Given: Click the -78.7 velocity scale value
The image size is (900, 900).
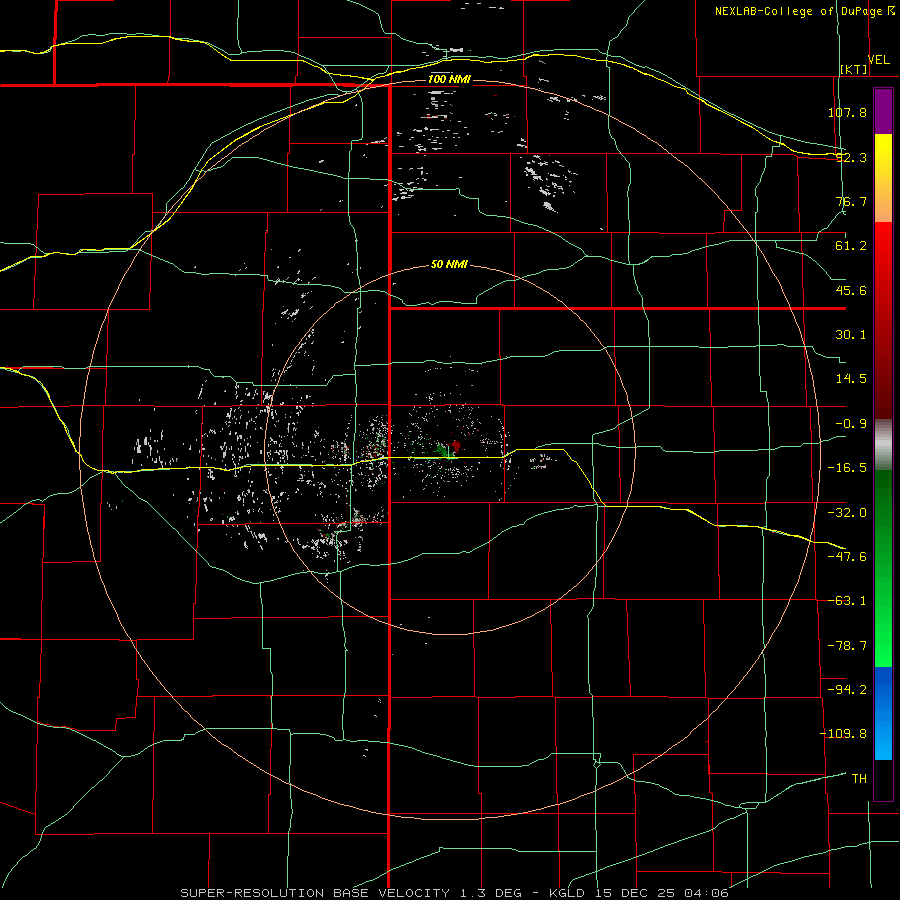Looking at the screenshot, I should point(847,646).
